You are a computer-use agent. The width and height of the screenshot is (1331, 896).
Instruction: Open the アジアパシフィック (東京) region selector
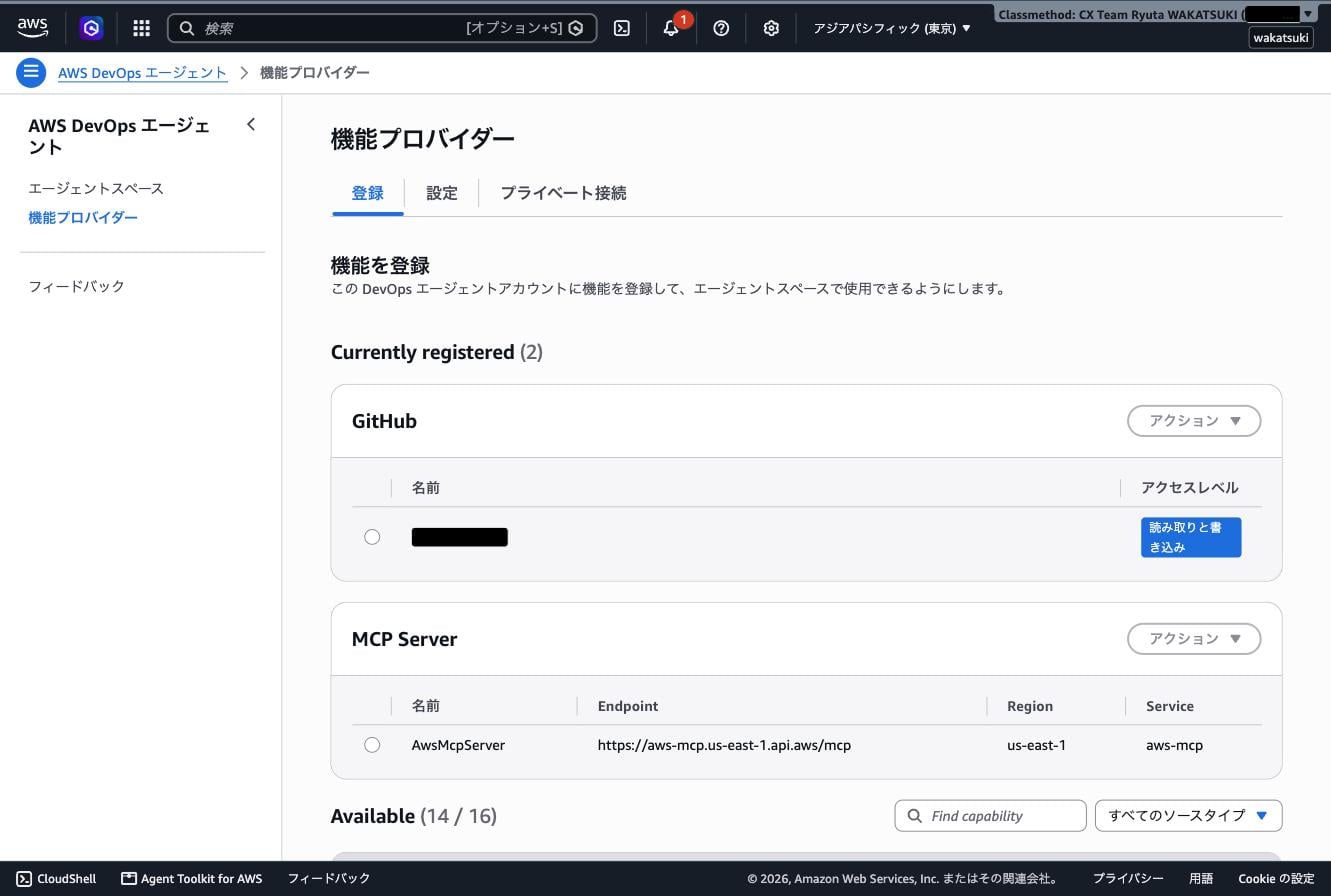point(892,28)
